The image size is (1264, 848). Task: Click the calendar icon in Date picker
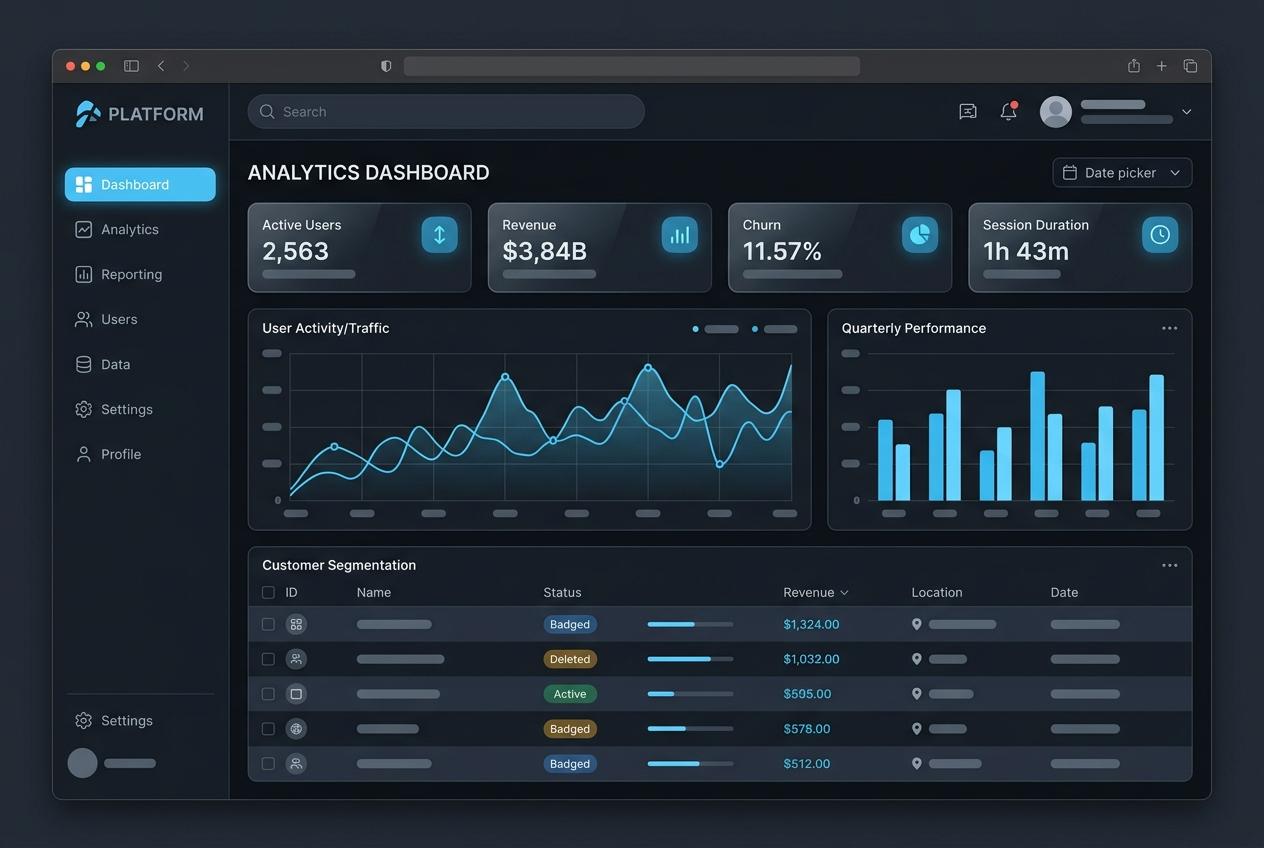1070,173
